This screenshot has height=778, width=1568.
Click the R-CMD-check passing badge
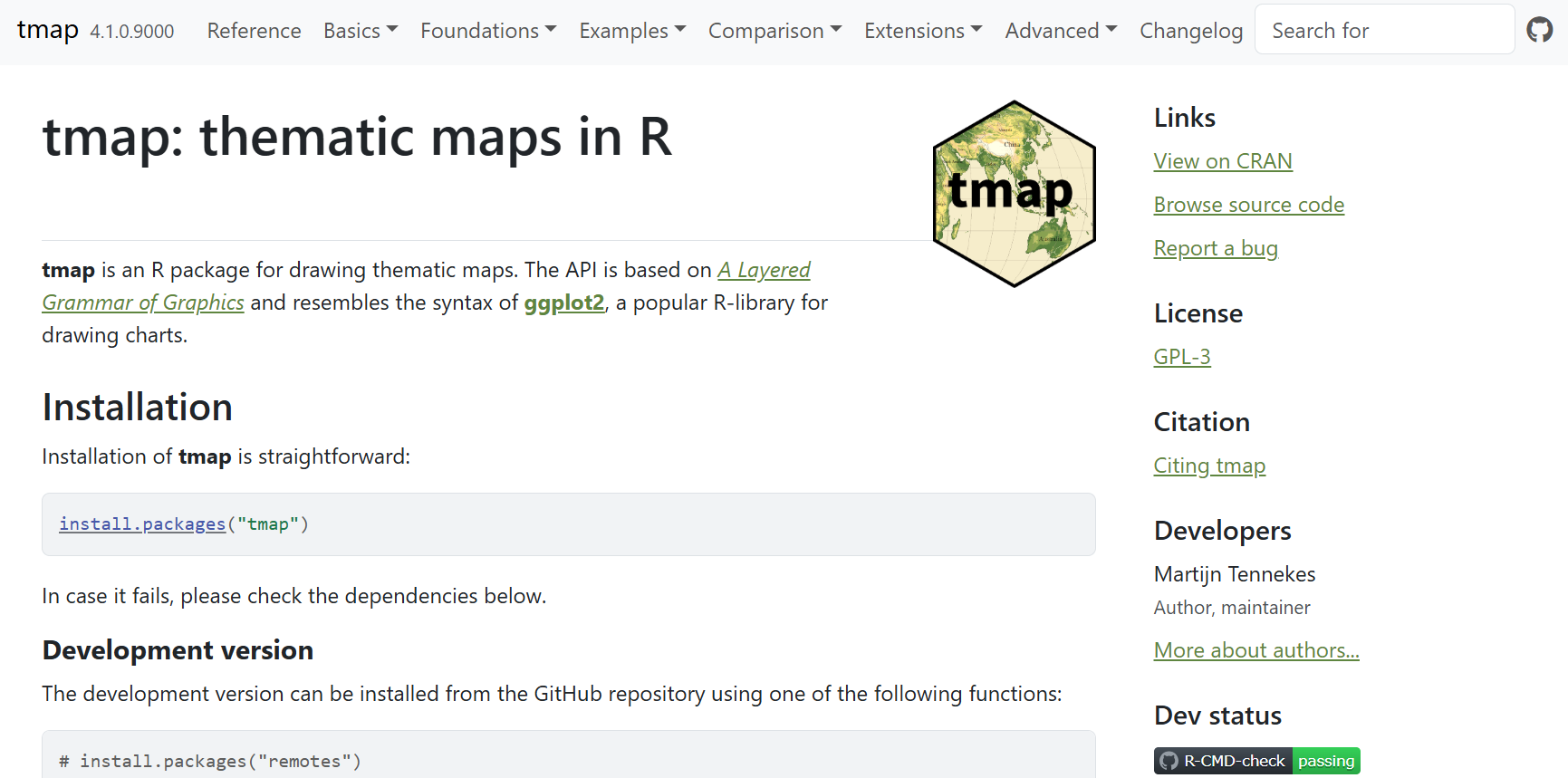(x=1256, y=761)
